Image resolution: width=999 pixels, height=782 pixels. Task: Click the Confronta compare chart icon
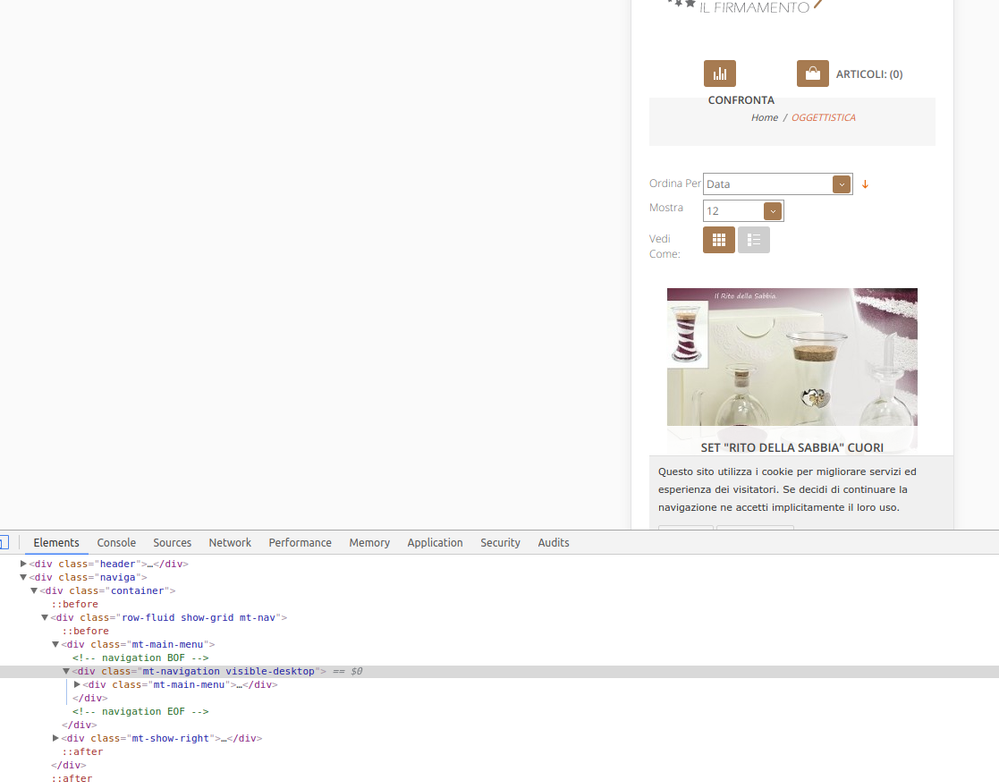(x=719, y=74)
